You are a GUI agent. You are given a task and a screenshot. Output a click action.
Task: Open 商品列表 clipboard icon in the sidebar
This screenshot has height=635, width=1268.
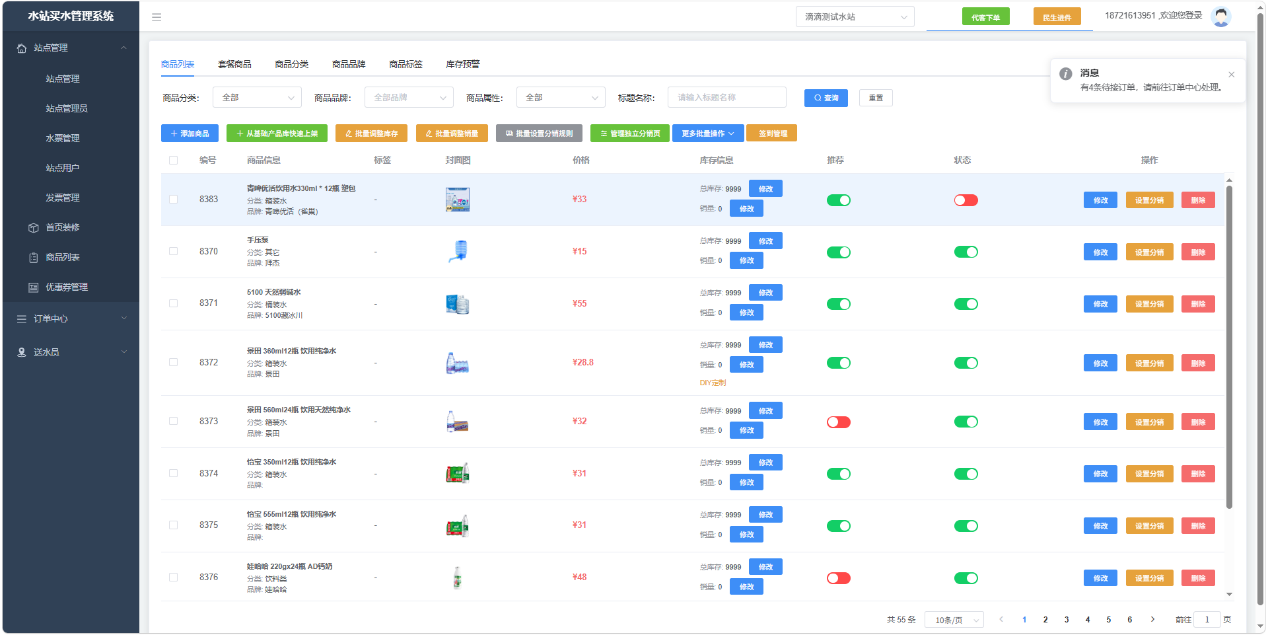click(33, 257)
